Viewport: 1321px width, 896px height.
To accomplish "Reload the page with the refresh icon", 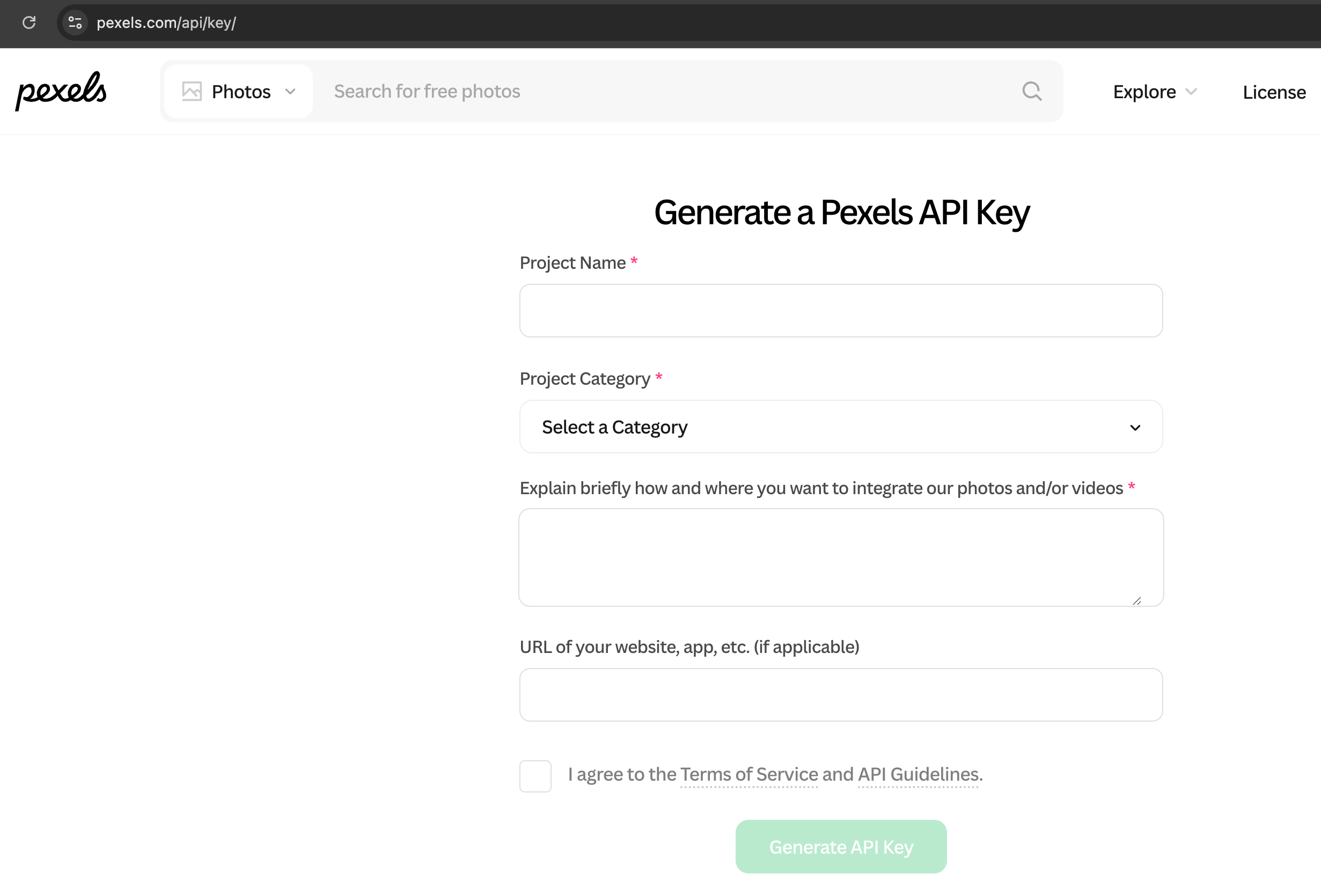I will point(29,23).
